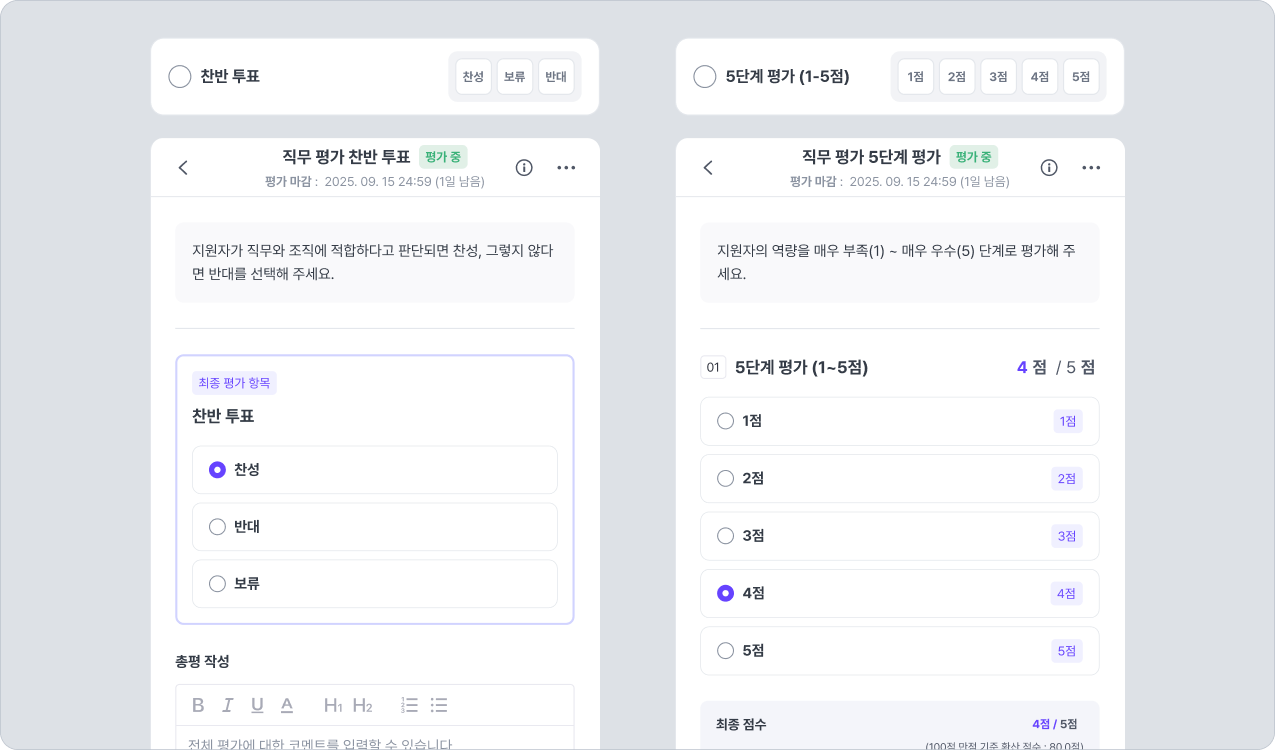Click the 3점 chip in top card
Viewport: 1275px width, 750px height.
coord(998,76)
